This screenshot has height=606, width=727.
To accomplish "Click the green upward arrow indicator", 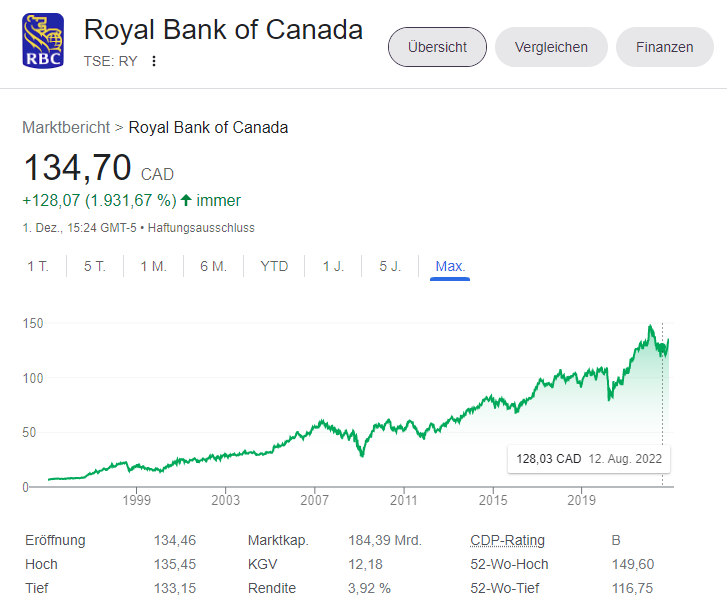I will [x=186, y=200].
